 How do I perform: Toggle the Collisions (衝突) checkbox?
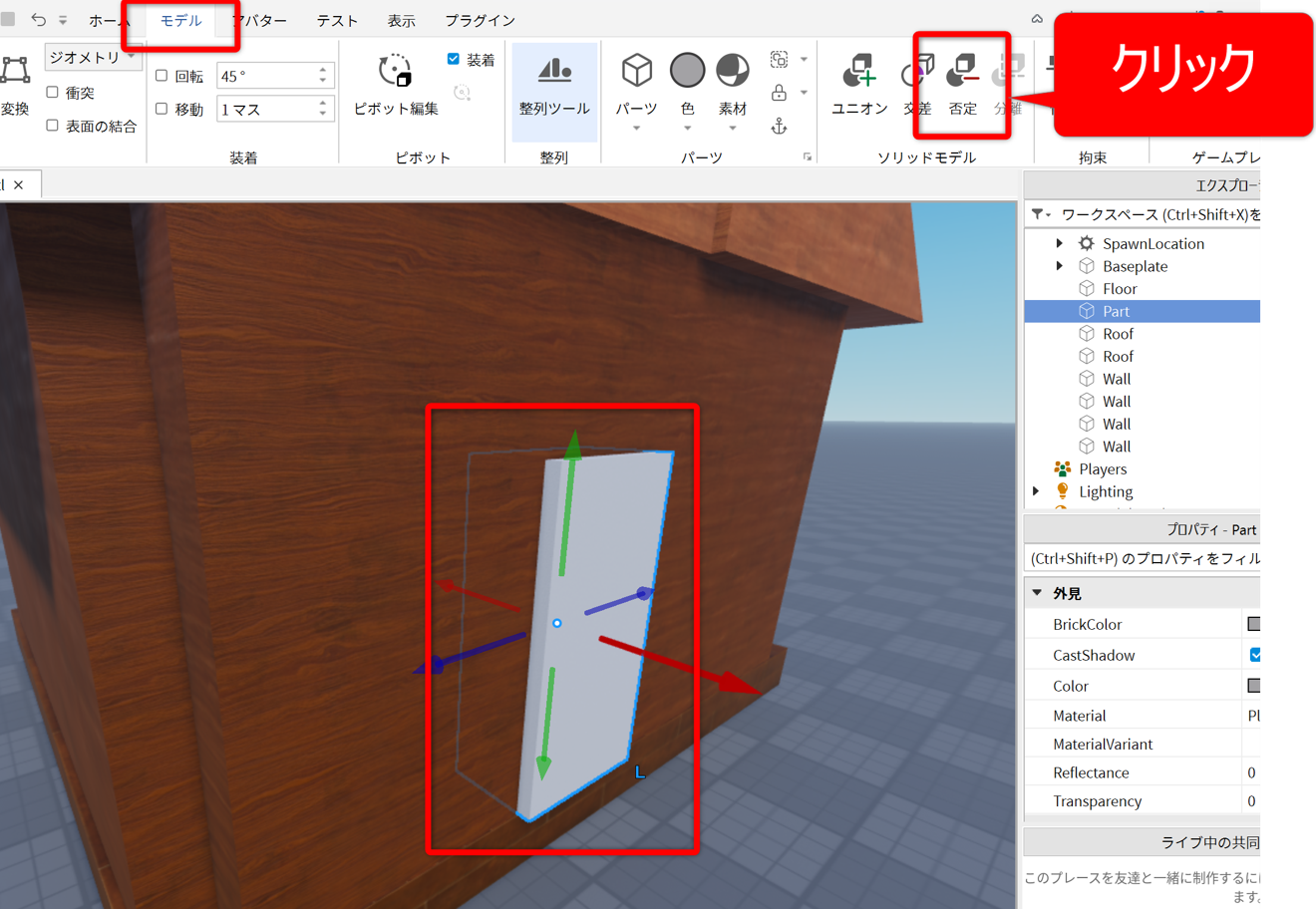click(53, 93)
